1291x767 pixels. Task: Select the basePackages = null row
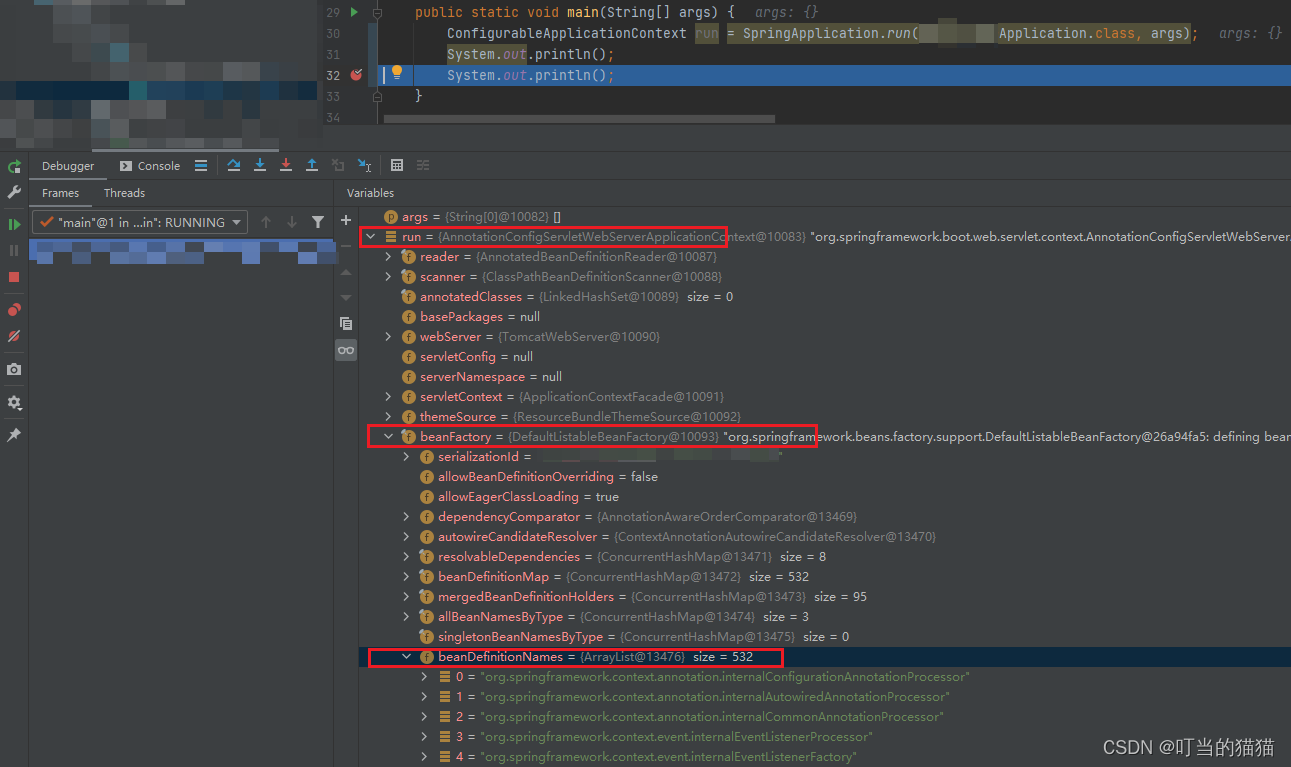click(825, 317)
